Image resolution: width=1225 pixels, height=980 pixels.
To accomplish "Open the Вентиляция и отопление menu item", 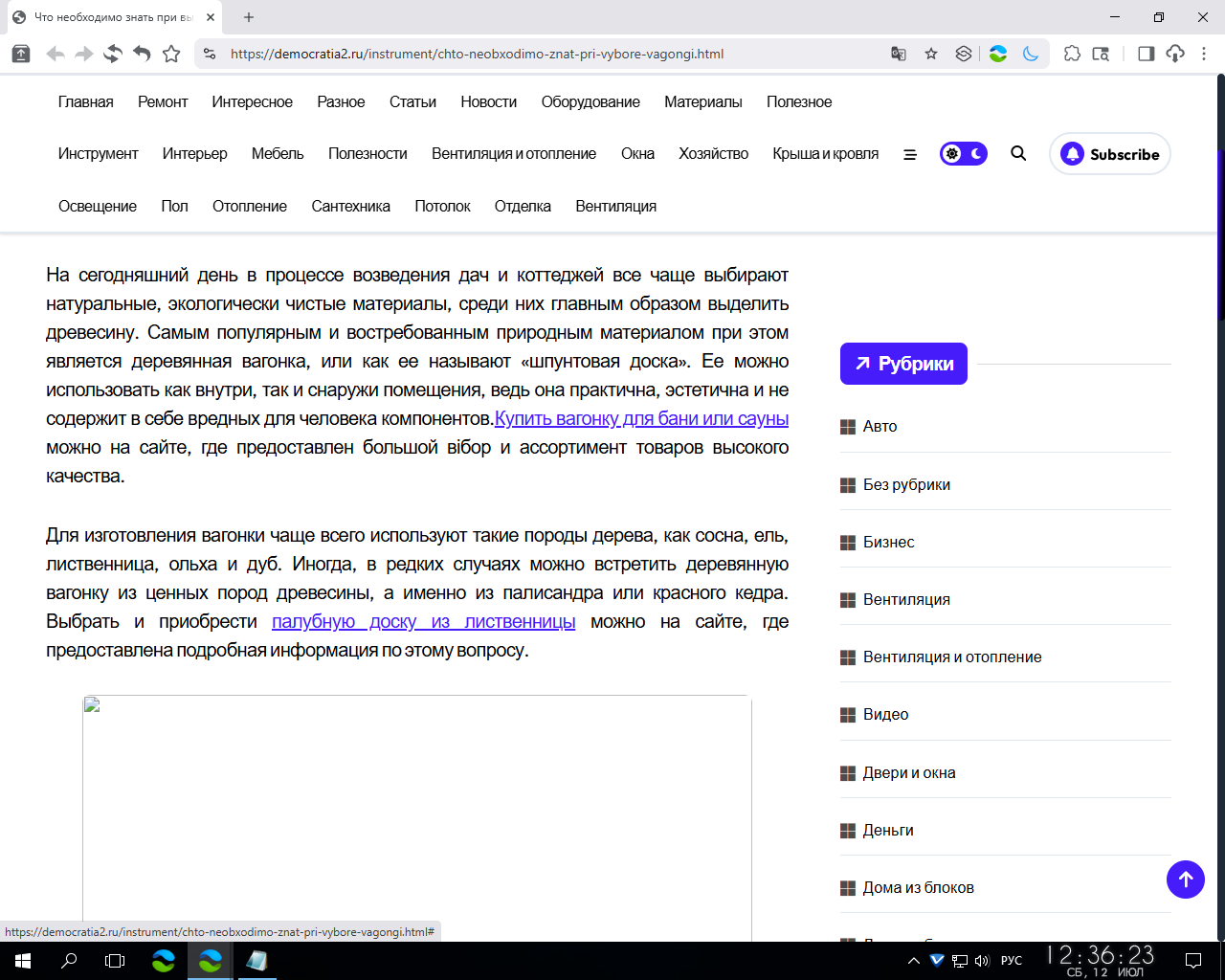I will click(x=514, y=153).
